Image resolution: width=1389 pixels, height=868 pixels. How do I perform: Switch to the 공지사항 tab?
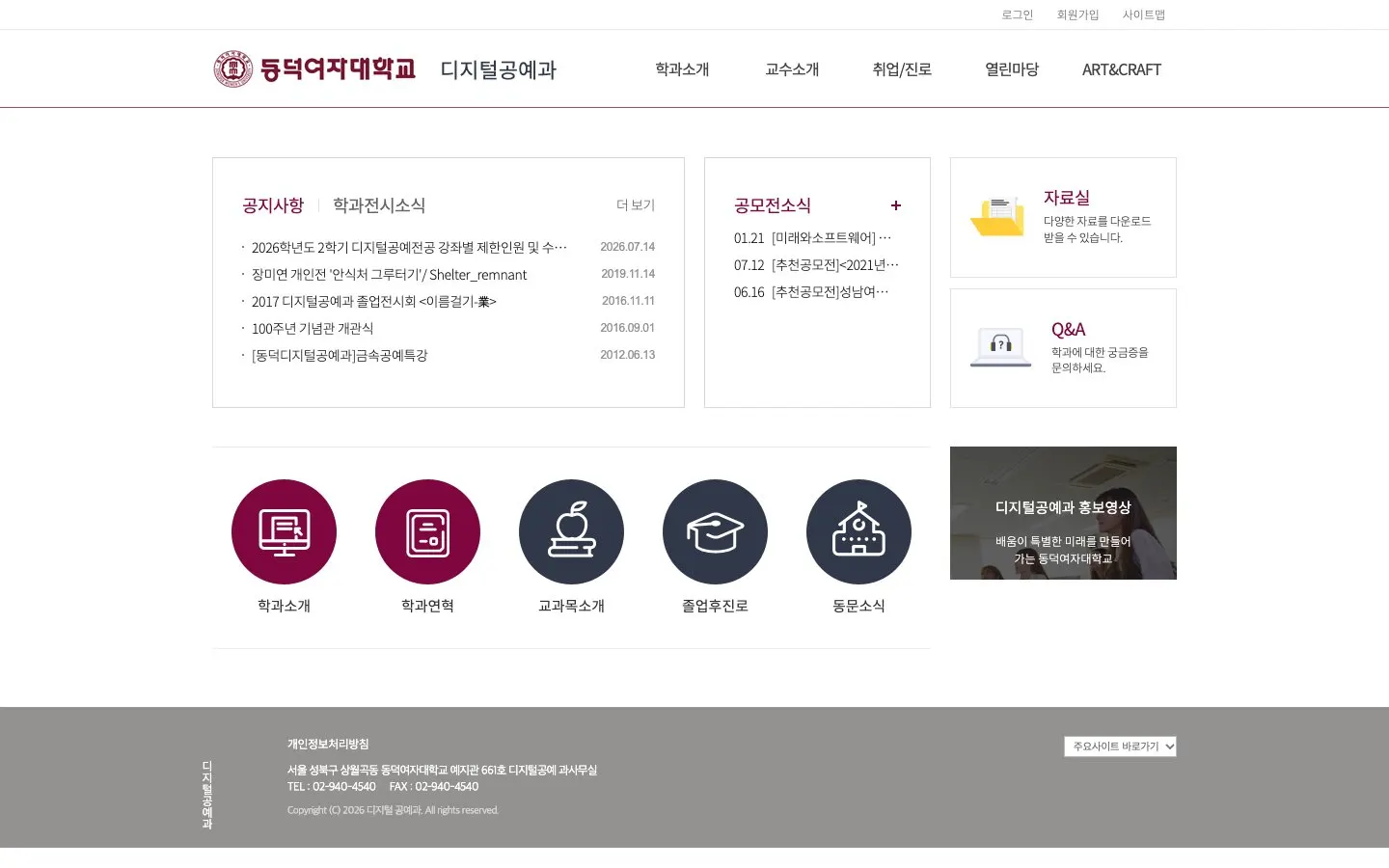[273, 205]
